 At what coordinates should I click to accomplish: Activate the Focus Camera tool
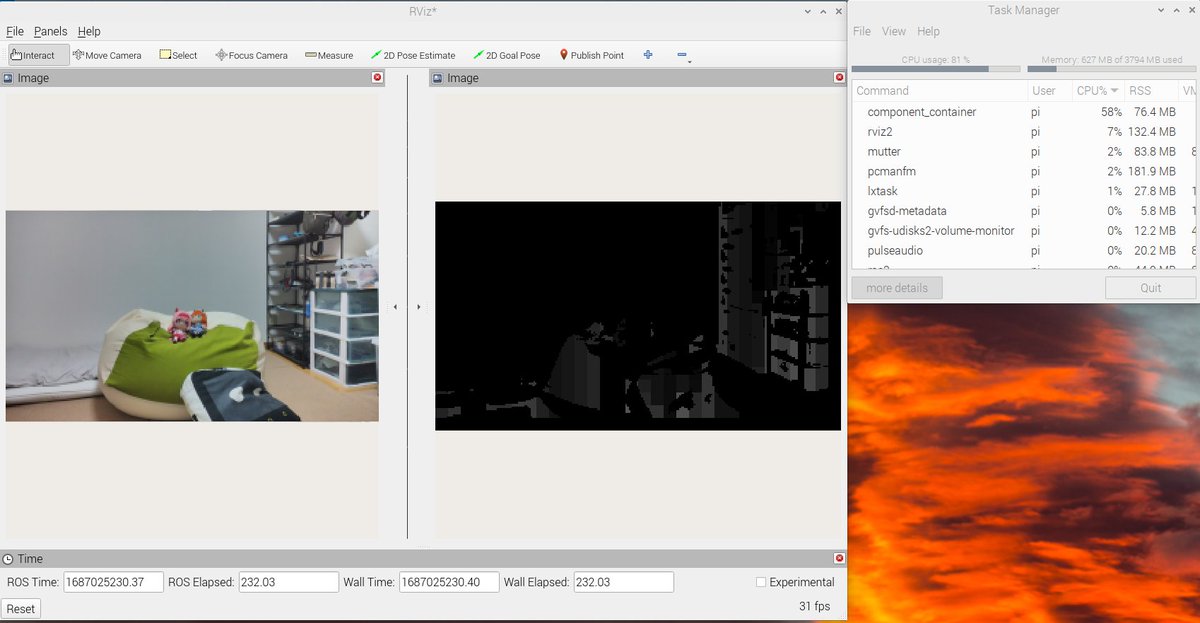point(252,55)
